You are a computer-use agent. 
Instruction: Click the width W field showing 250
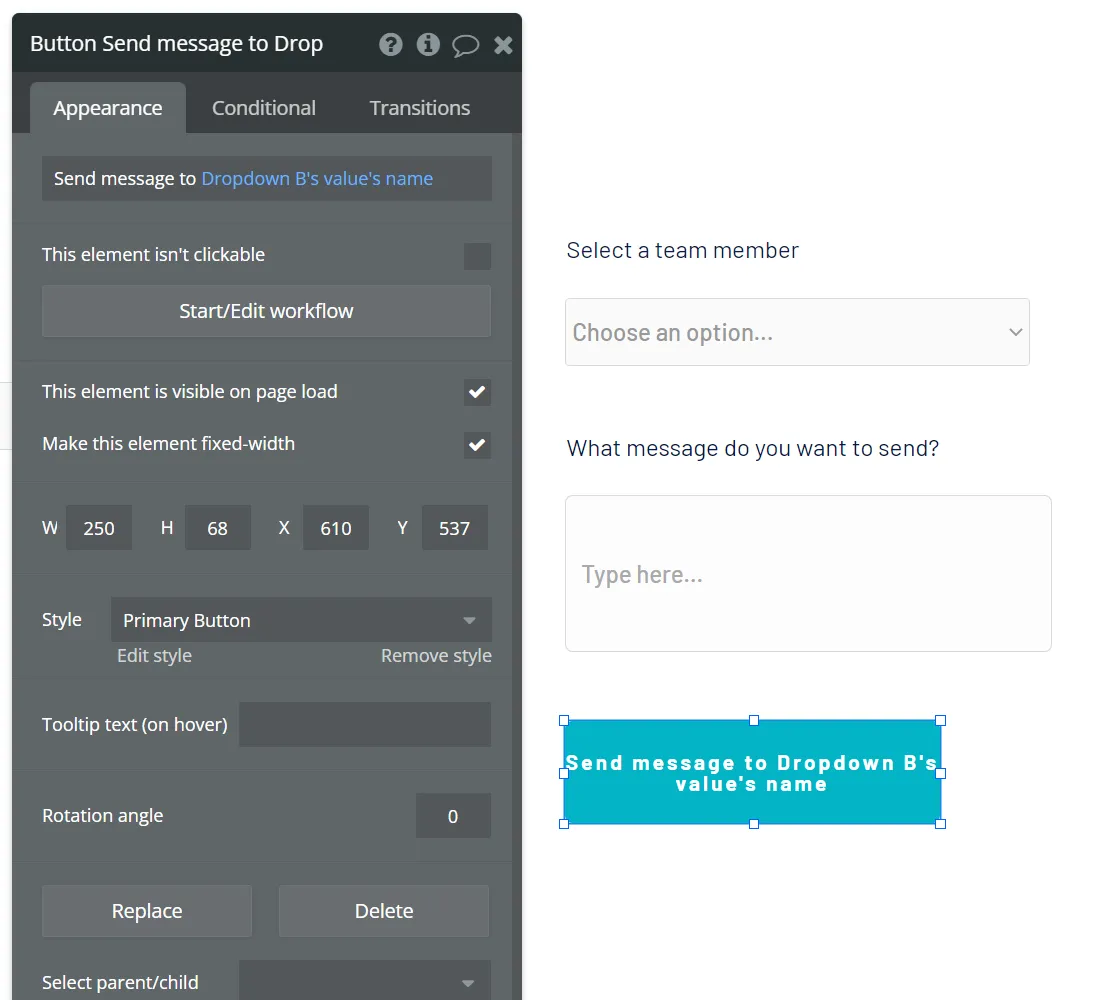point(99,528)
